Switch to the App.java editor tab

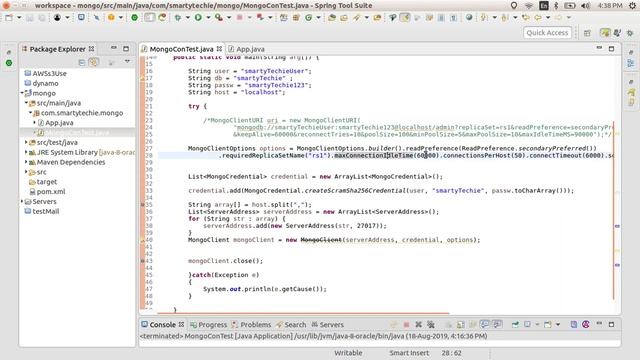point(246,49)
